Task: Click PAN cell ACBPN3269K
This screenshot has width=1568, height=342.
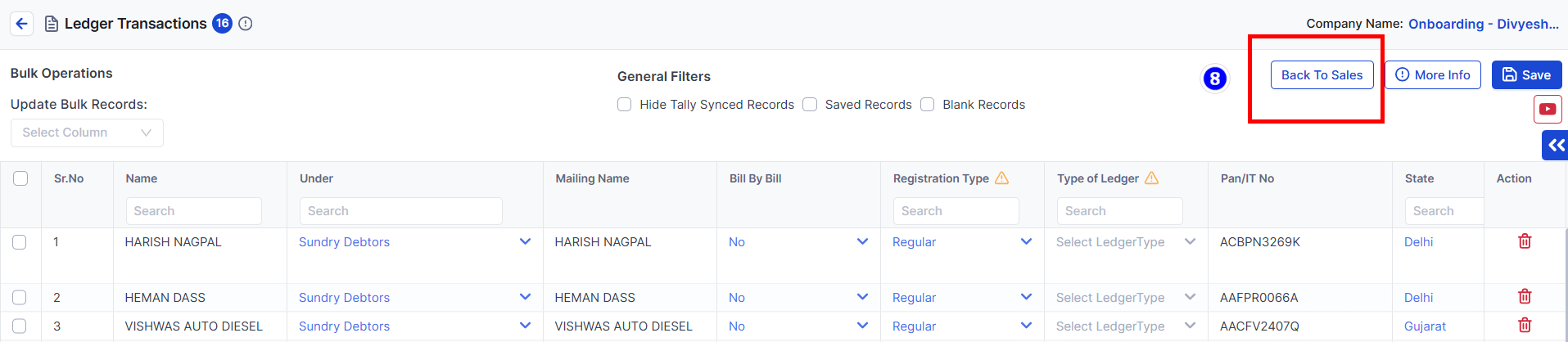Action: click(1260, 242)
